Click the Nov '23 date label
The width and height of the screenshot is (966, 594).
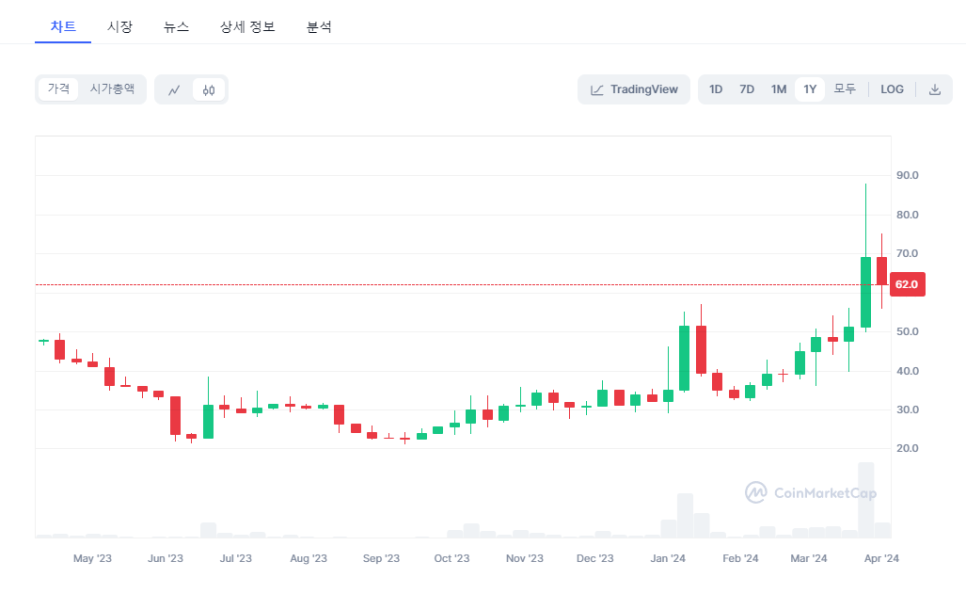point(524,558)
